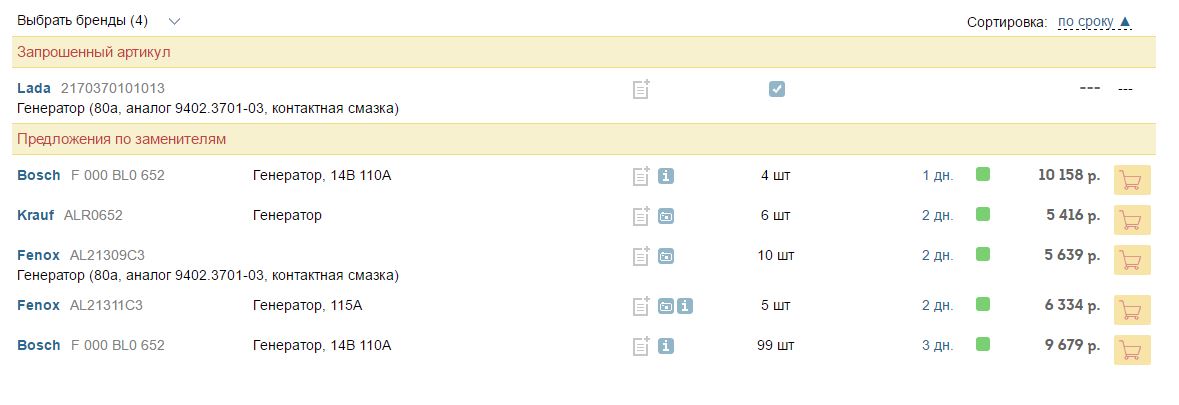Screen dimensions: 1179x405
Task: Open photo icon for Fenox AL21309C3
Action: (666, 256)
